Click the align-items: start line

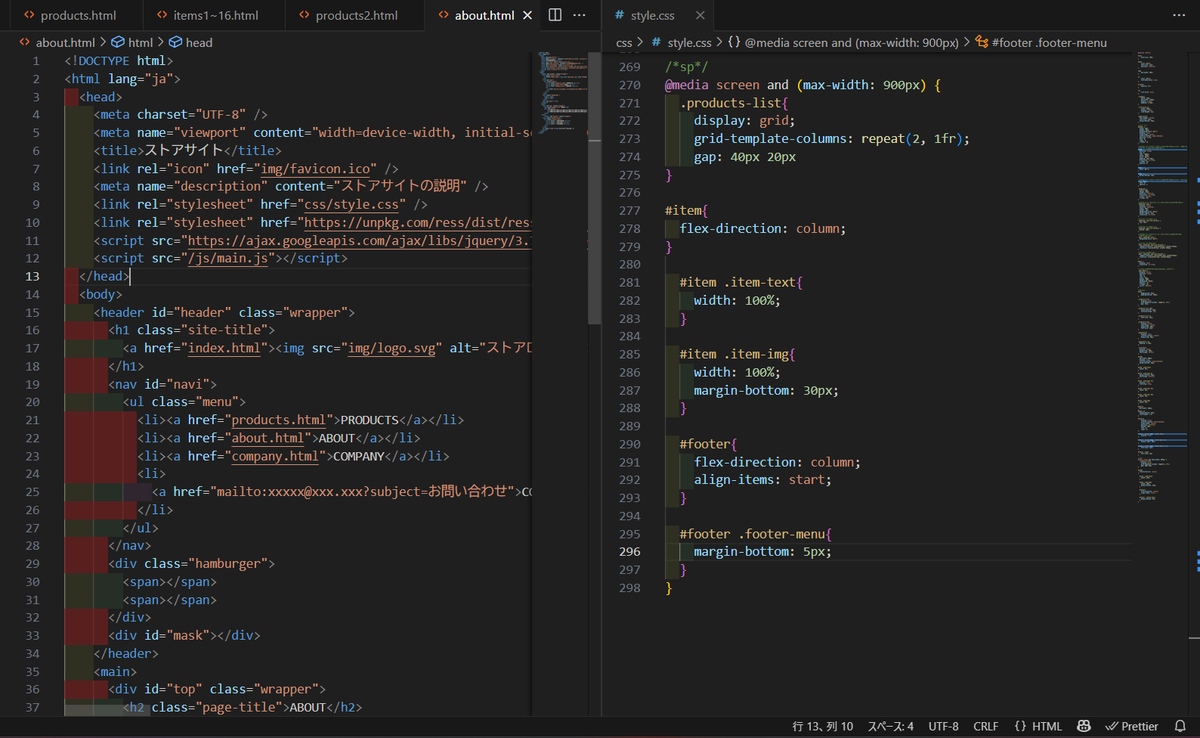[763, 480]
